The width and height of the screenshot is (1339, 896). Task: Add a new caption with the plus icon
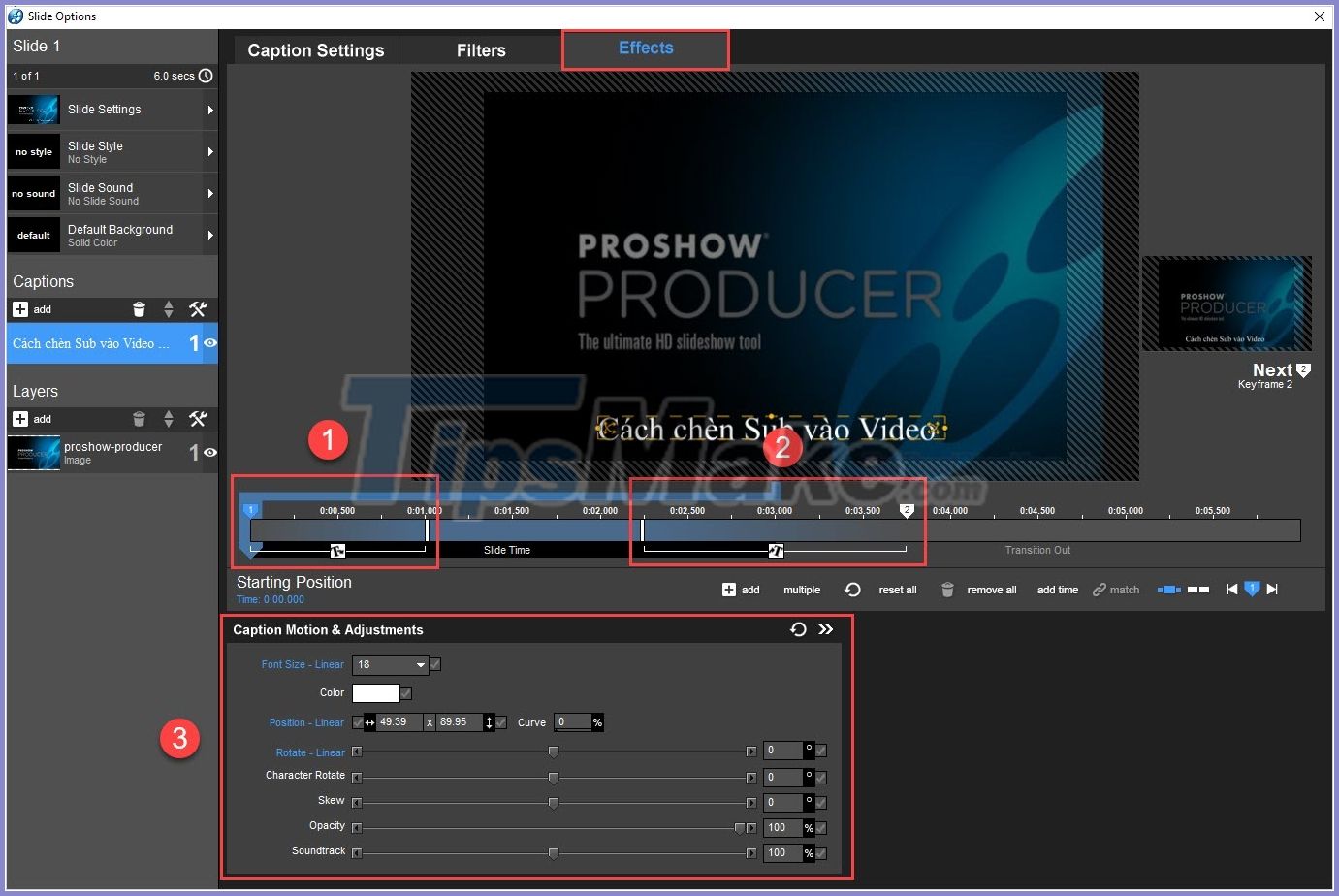click(19, 308)
